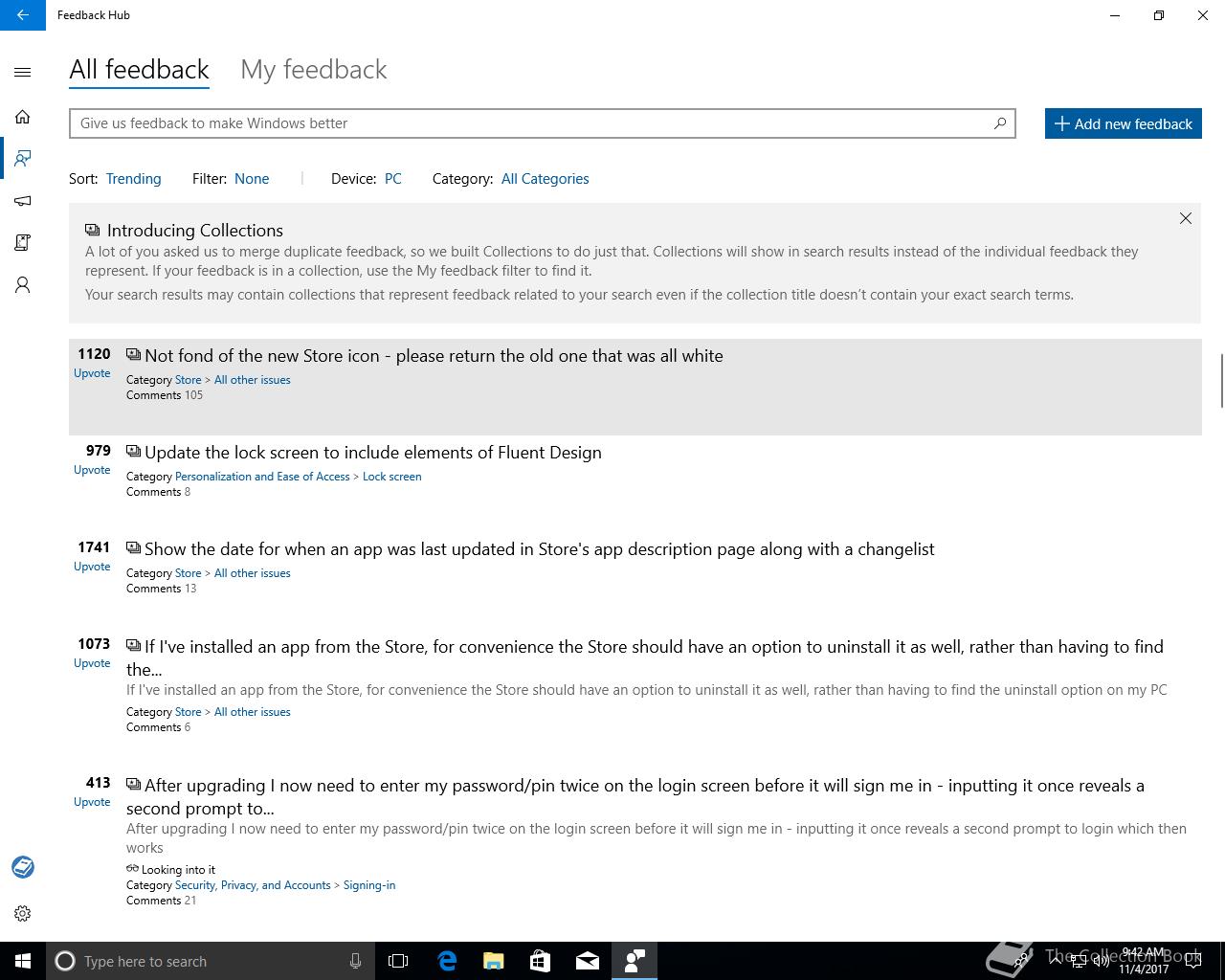1225x980 pixels.
Task: Launch Microsoft Edge from taskbar
Action: click(x=447, y=961)
